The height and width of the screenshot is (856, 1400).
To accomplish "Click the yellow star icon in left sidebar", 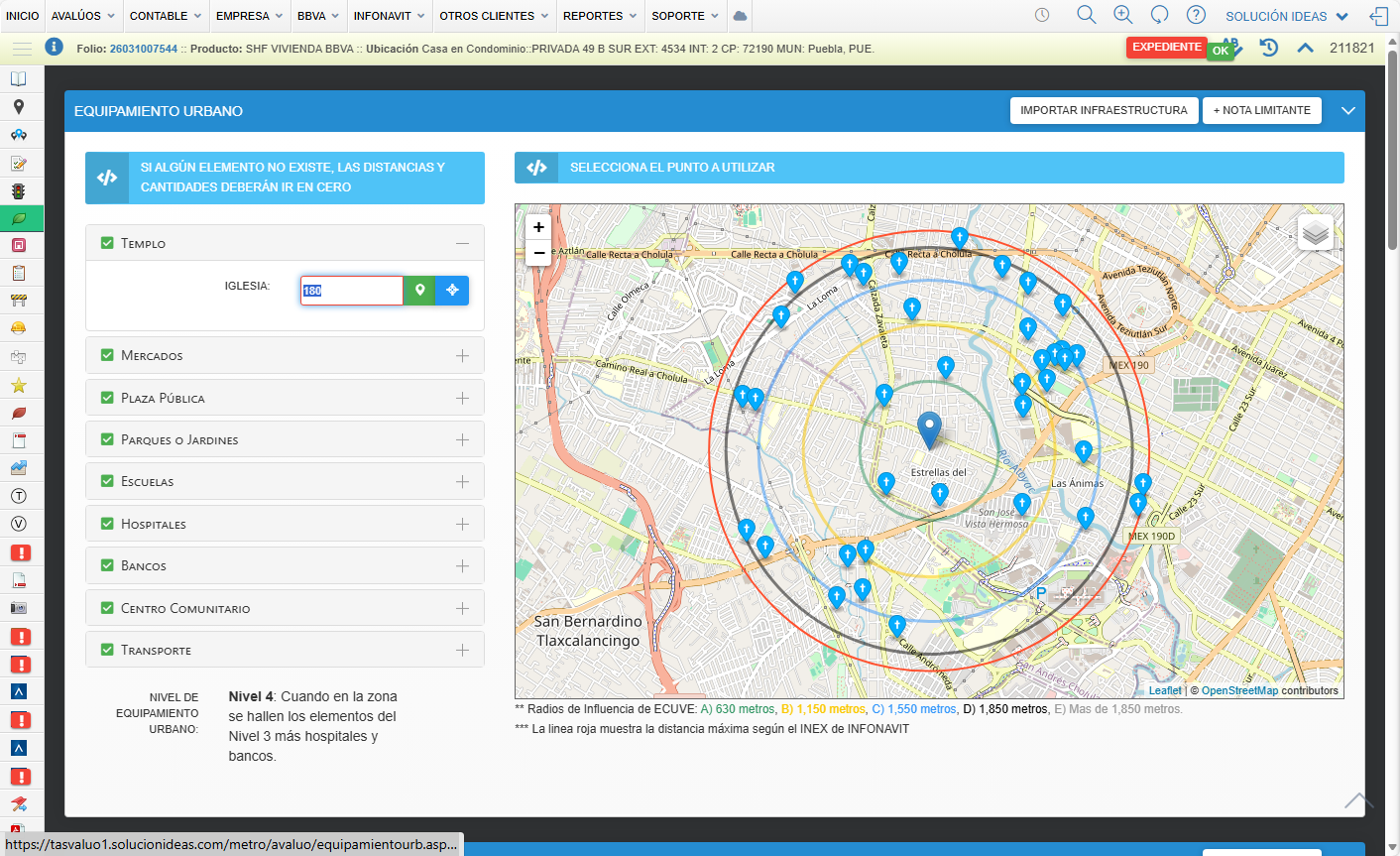I will pos(18,385).
